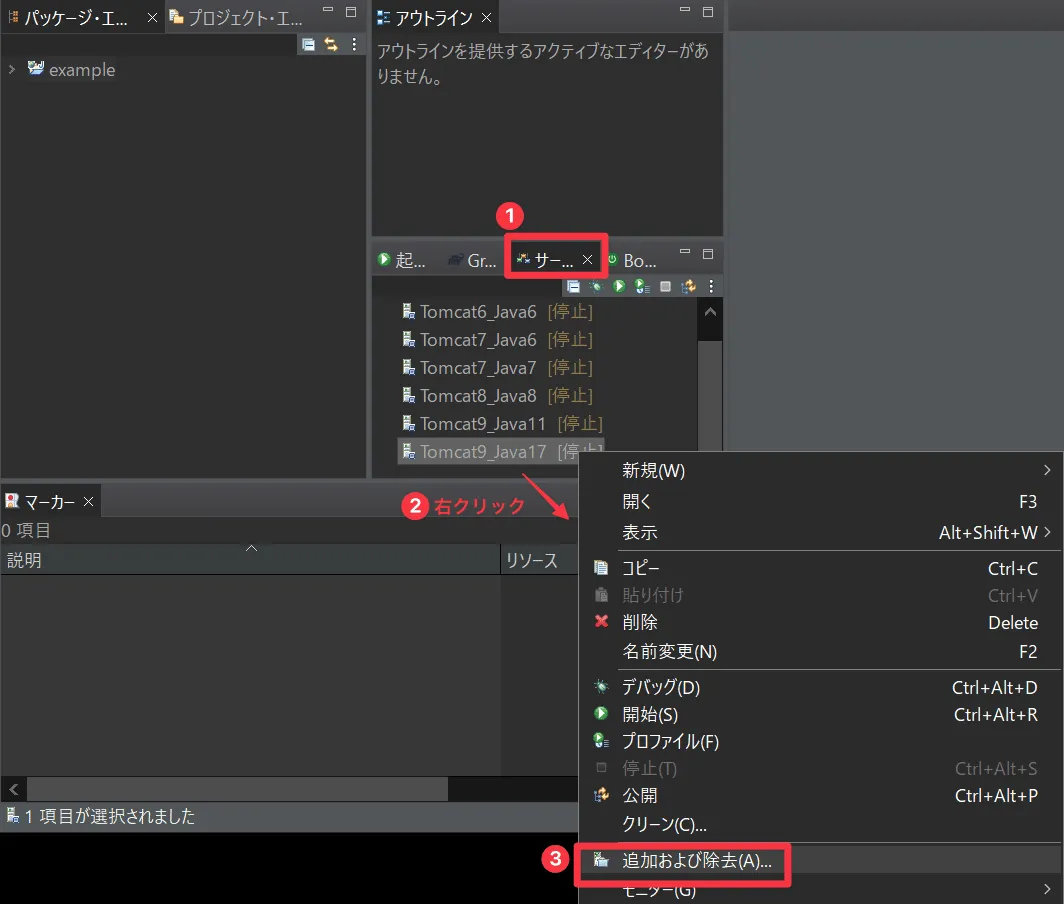Choose デバッグ(D) from the context menu
Image resolution: width=1064 pixels, height=904 pixels.
(821, 688)
